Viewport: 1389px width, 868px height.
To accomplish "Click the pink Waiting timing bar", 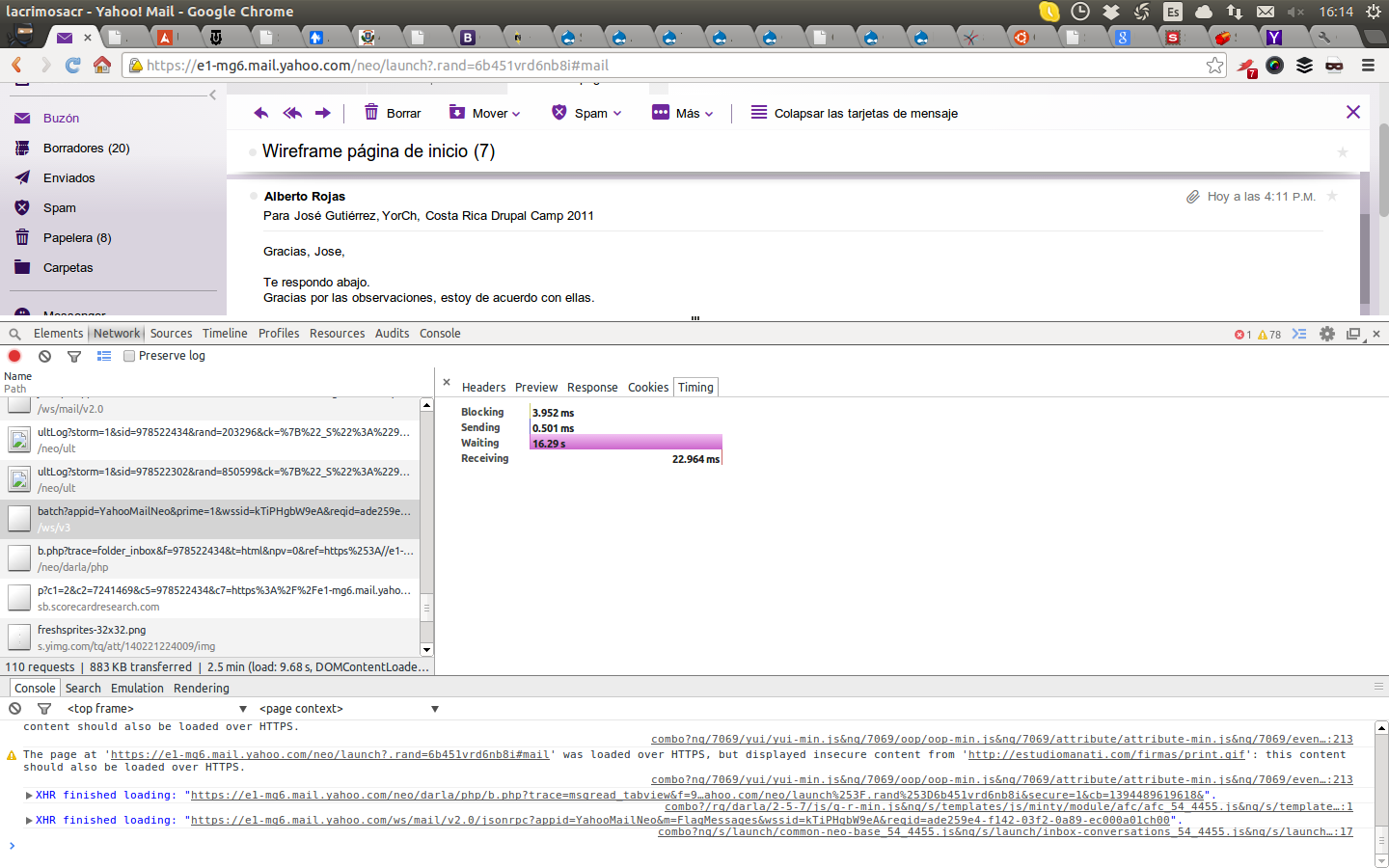I will [x=626, y=443].
